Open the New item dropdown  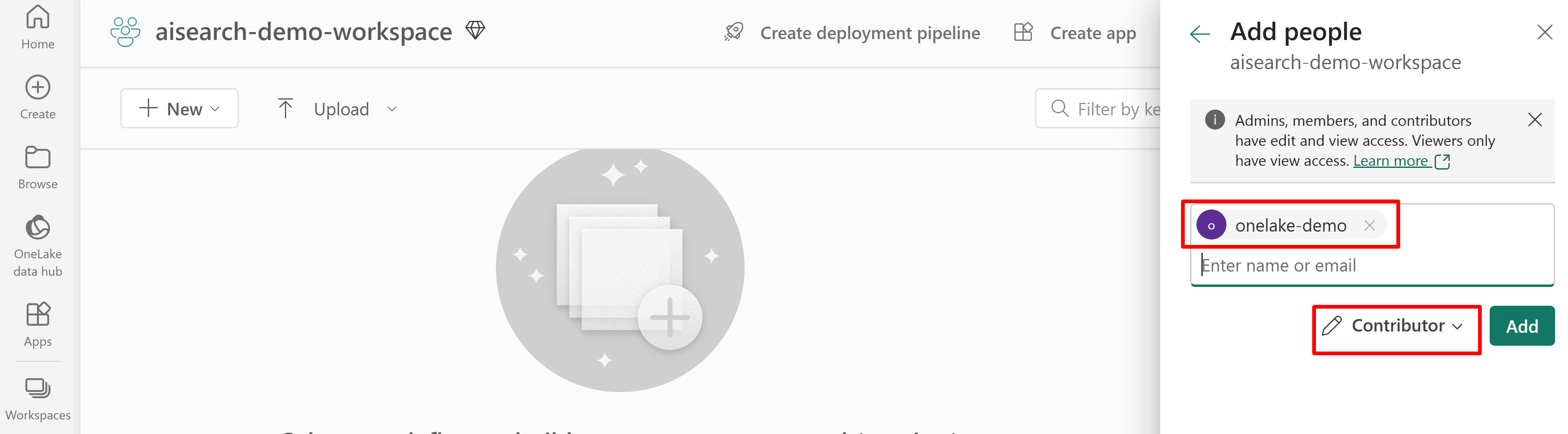point(180,108)
